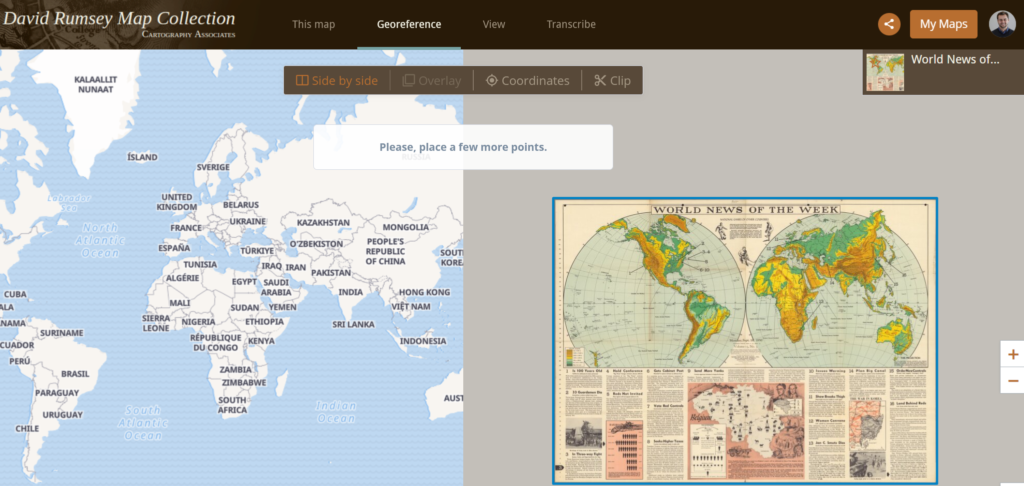Click the MONGOLIA label on basemap
The image size is (1024, 486).
tap(406, 227)
